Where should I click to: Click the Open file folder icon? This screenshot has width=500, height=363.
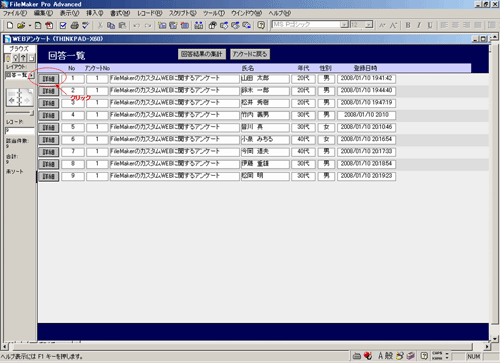21,25
